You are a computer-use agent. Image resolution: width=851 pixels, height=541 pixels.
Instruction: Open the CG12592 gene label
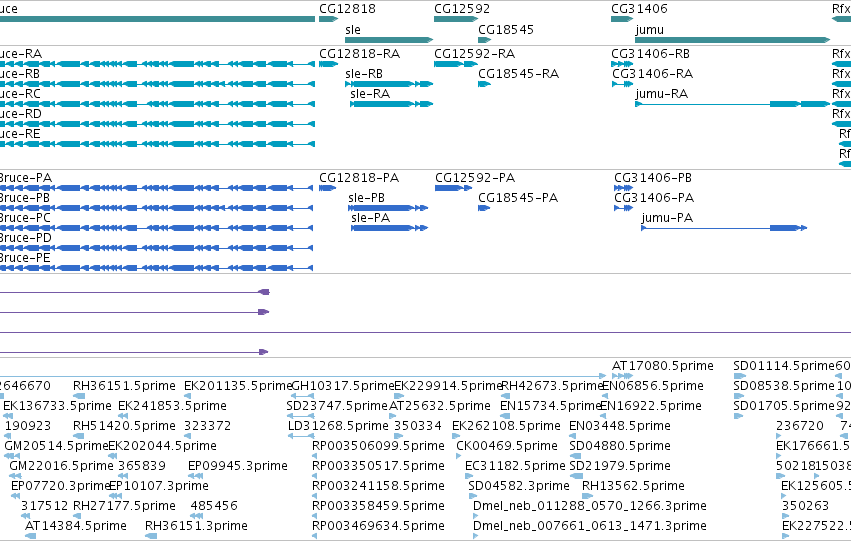tap(462, 9)
